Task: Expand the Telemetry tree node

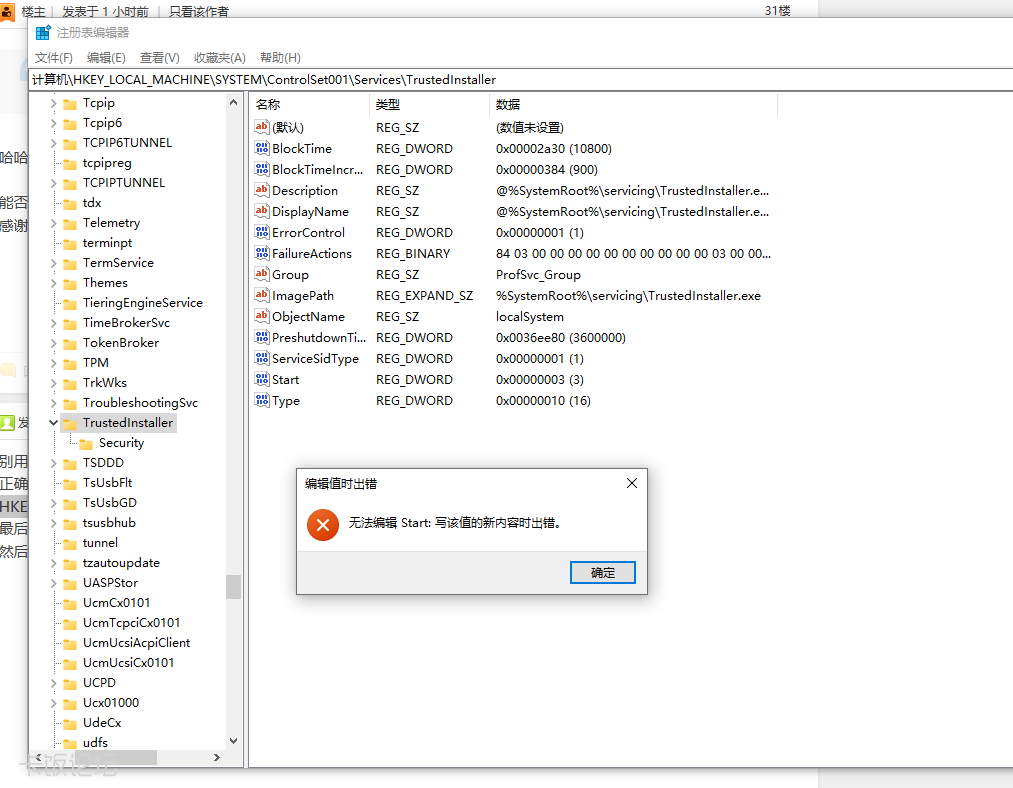Action: (54, 223)
